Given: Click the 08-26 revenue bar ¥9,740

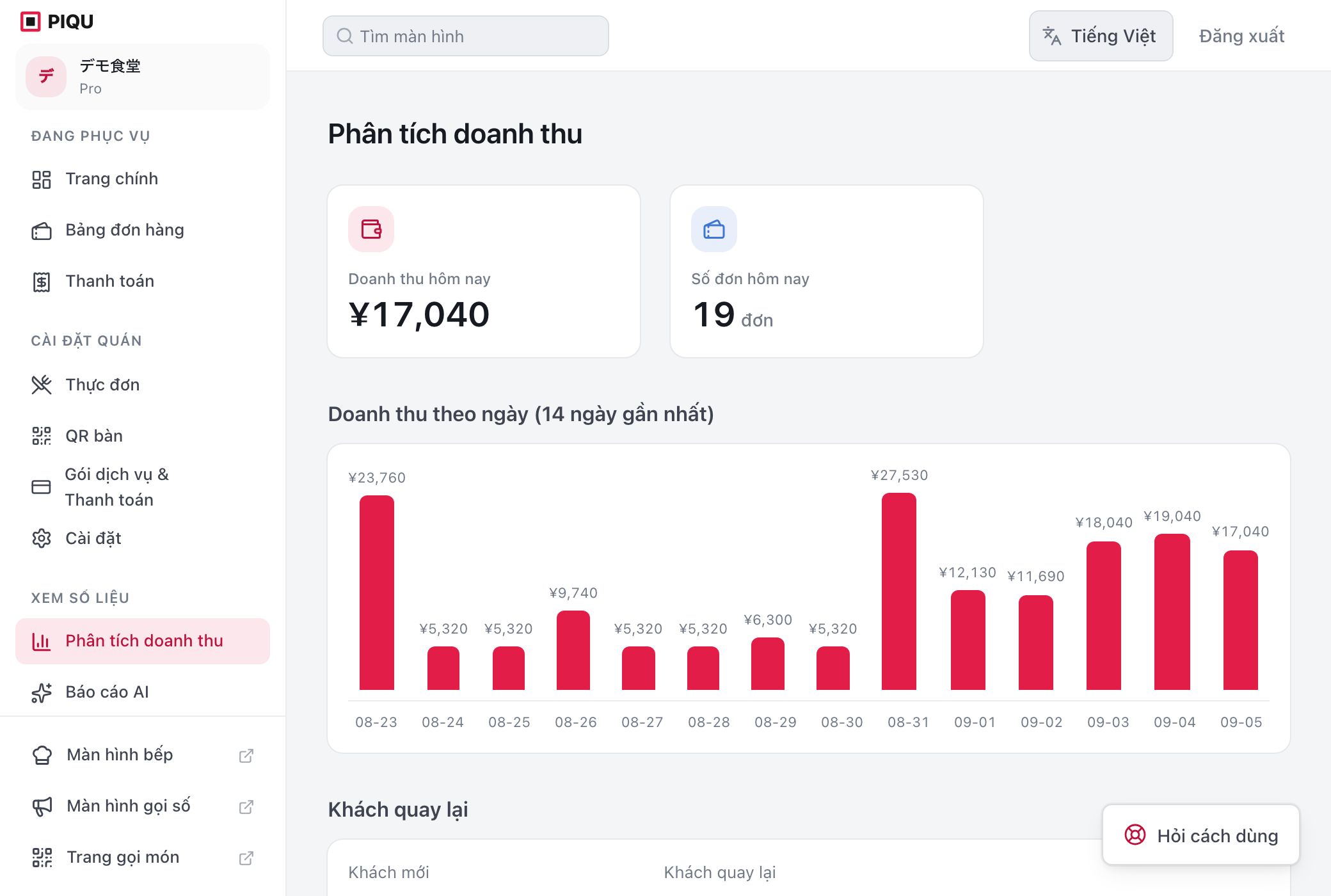Looking at the screenshot, I should [573, 650].
